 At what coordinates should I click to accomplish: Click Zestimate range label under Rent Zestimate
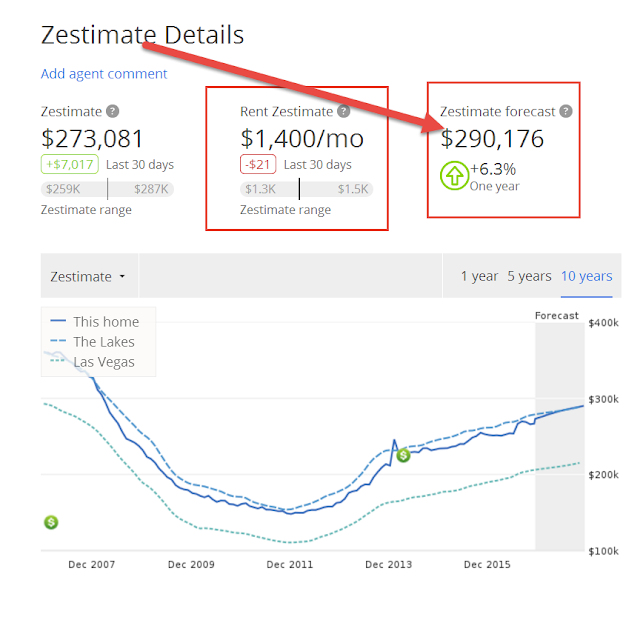[x=285, y=210]
